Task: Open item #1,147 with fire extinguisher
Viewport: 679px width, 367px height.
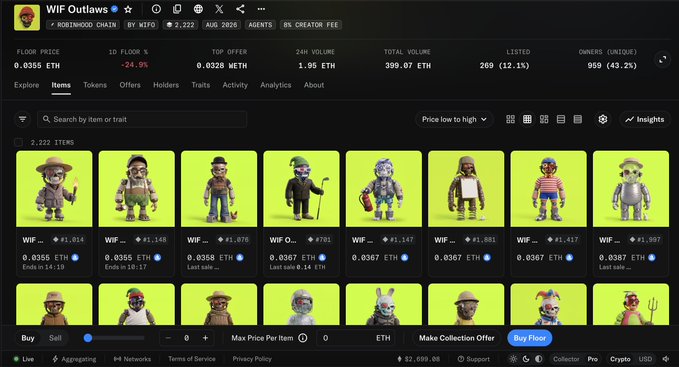Action: coord(384,189)
